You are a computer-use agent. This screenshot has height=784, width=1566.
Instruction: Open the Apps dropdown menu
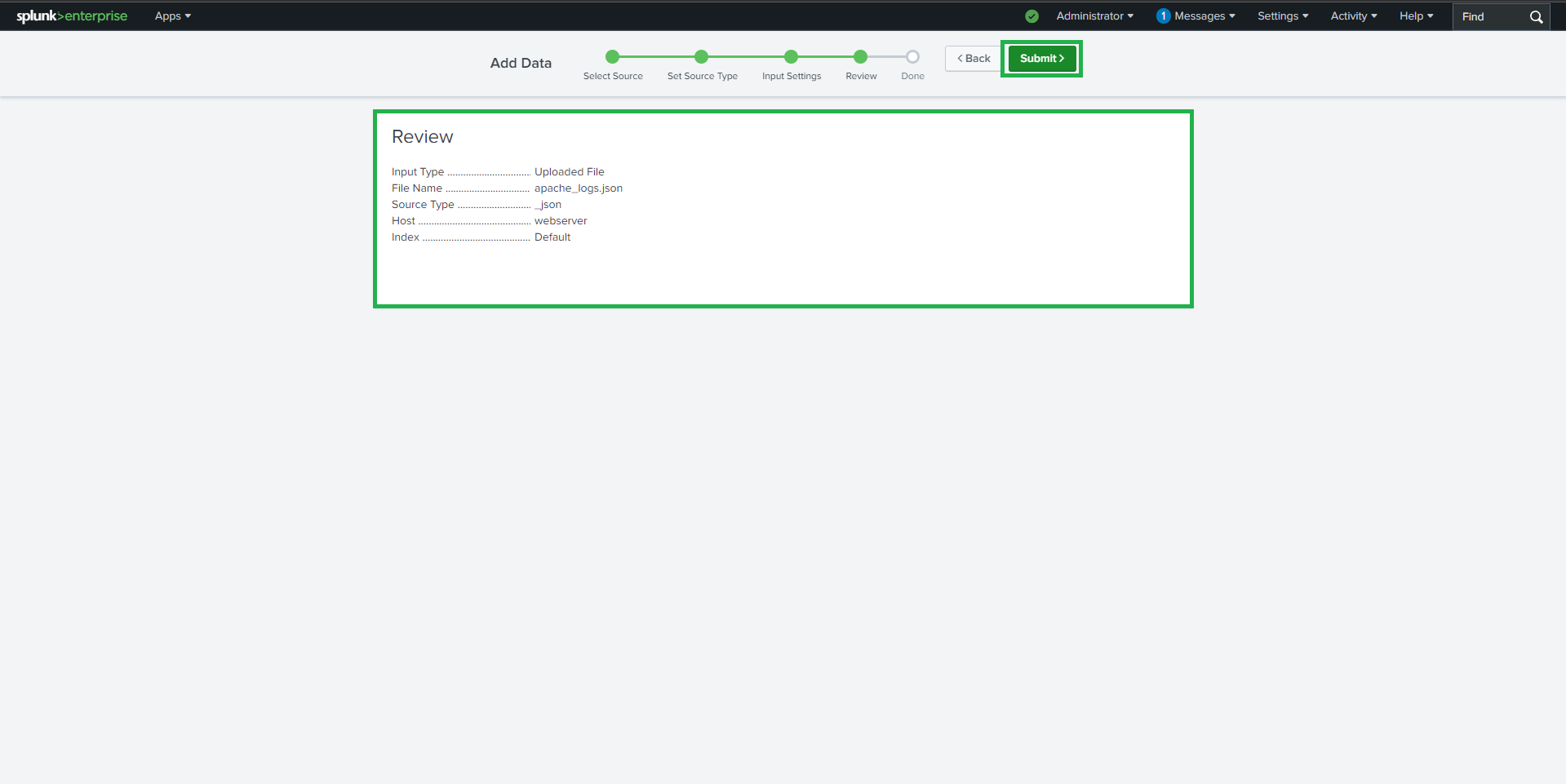pyautogui.click(x=173, y=16)
